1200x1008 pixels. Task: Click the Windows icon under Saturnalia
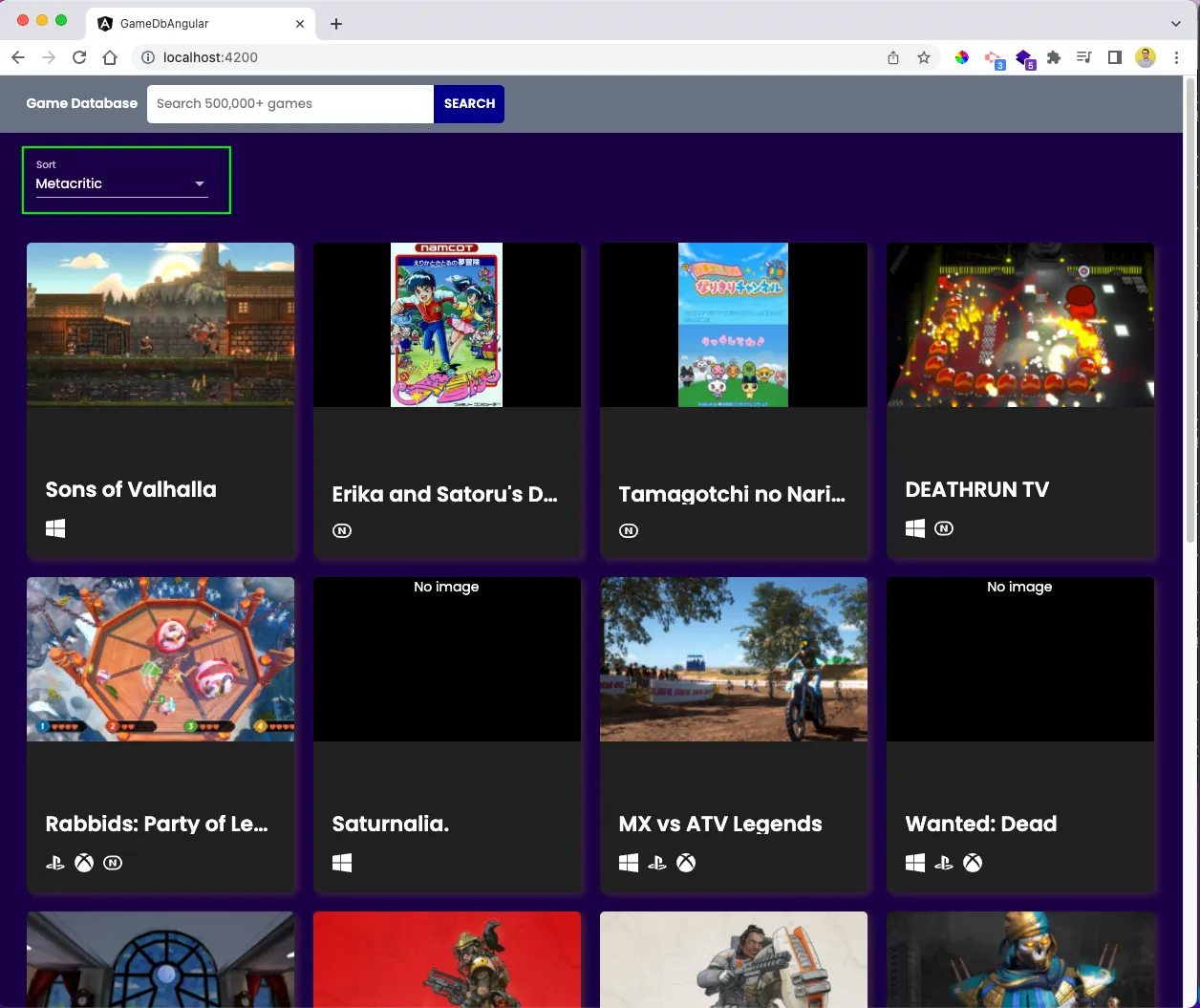tap(342, 863)
